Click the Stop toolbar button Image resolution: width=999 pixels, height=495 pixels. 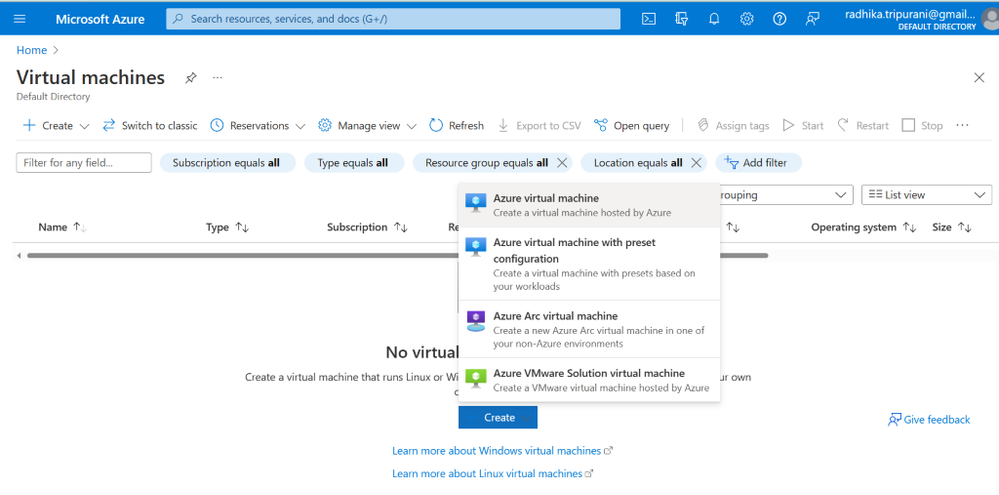923,126
